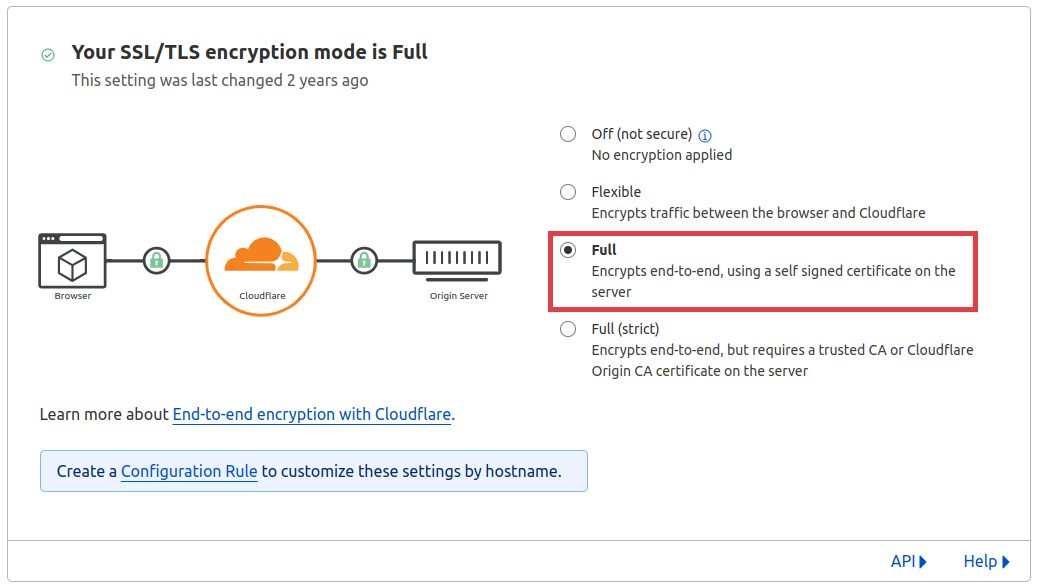The height and width of the screenshot is (585, 1037).
Task: Select the Off (not secure) encryption mode
Action: (x=568, y=134)
